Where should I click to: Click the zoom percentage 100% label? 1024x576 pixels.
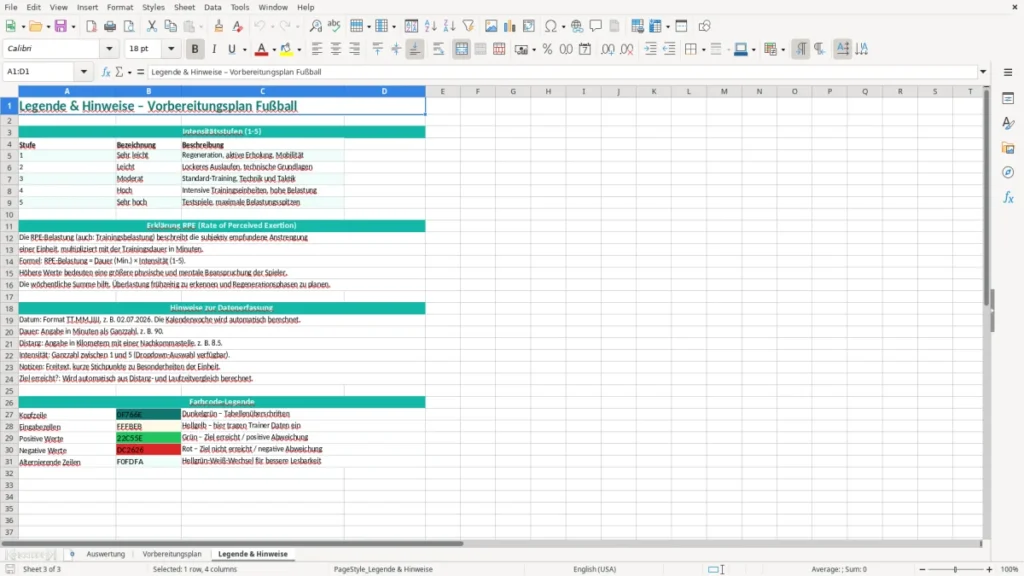point(1010,569)
